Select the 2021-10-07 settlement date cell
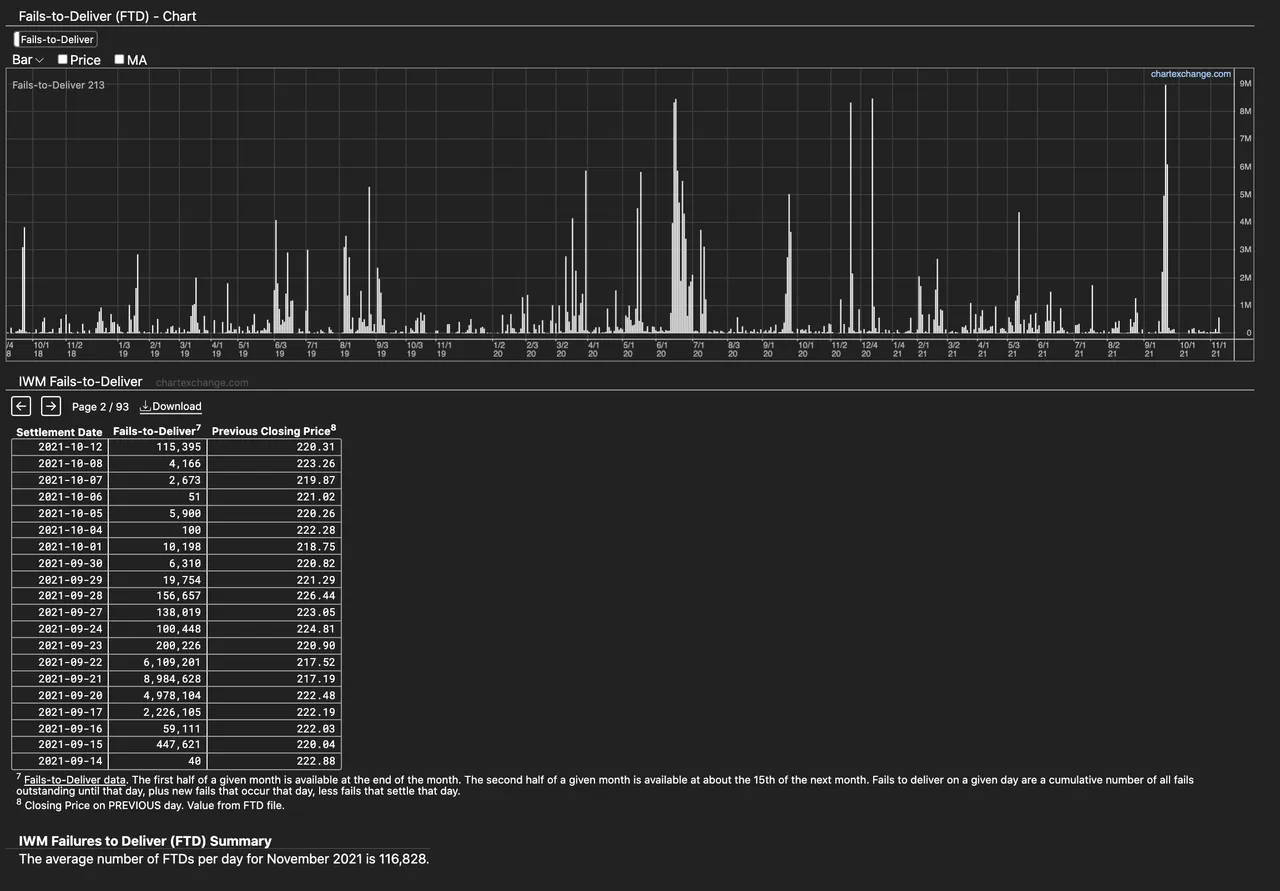The image size is (1280, 891). click(x=60, y=480)
